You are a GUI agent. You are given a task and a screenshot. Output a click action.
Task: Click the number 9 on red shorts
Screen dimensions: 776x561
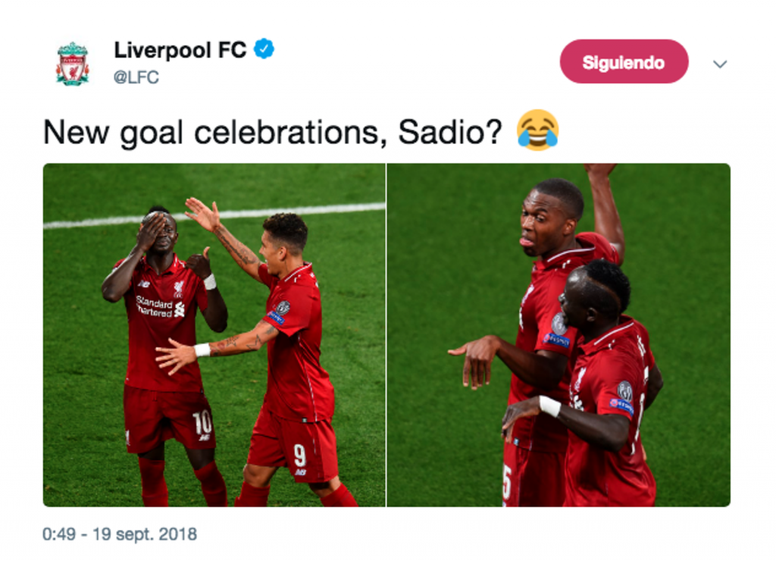299,455
